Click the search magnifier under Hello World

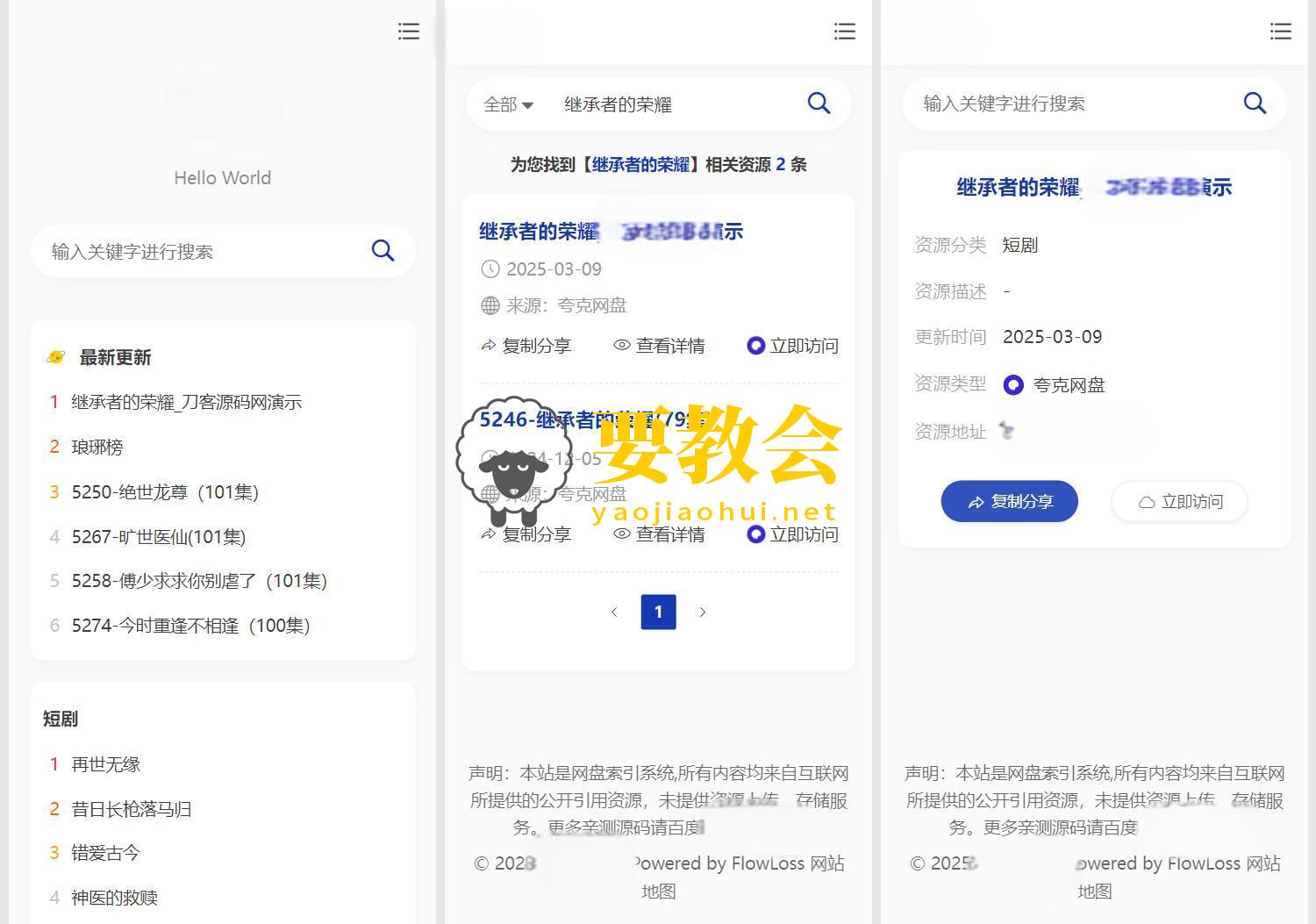tap(383, 251)
